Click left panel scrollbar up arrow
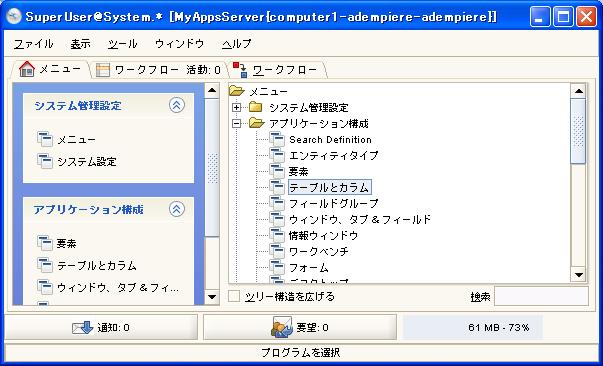Viewport: 603px width, 366px height. coord(212,91)
